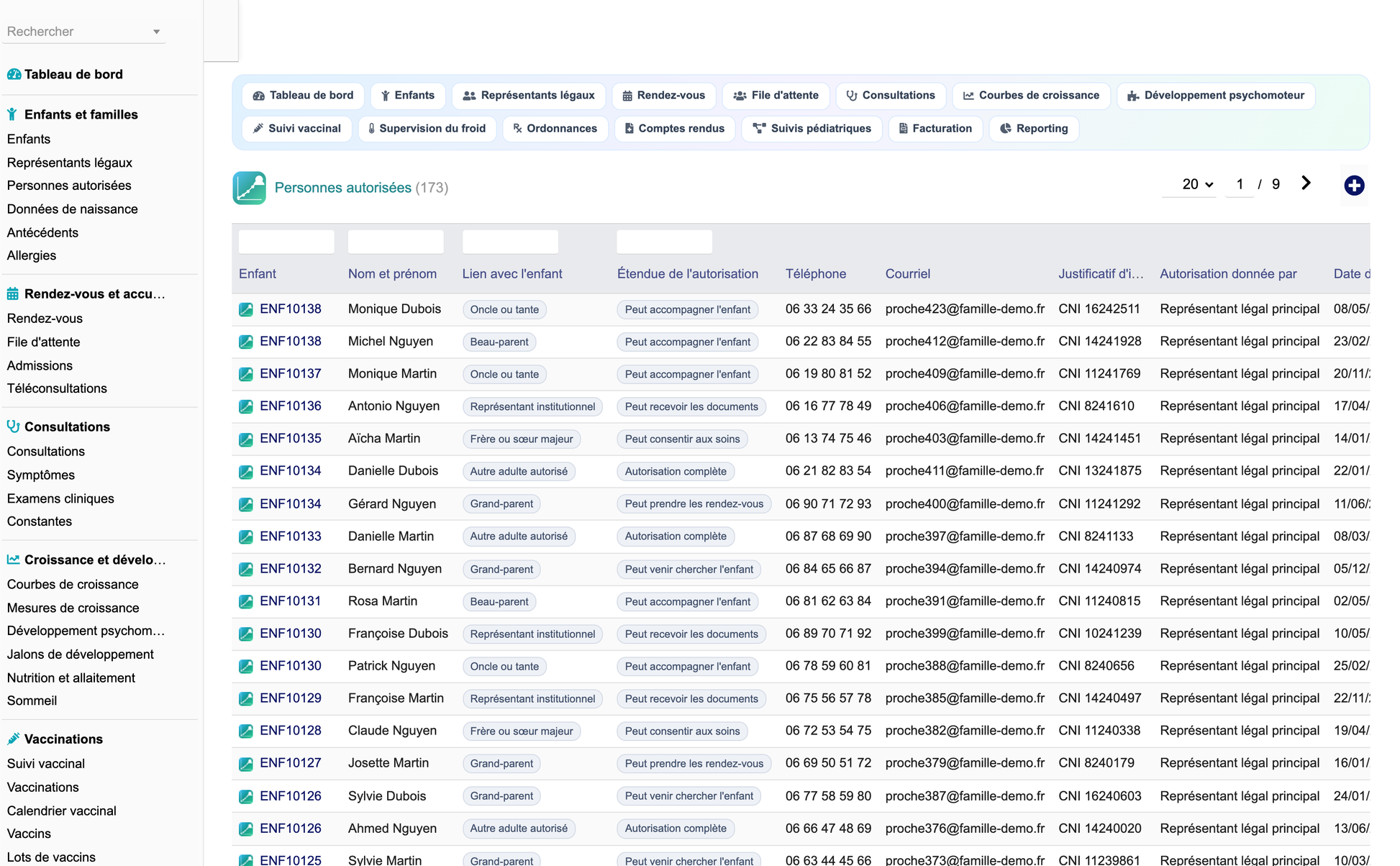Click the Personnes autorisées module icon

coord(249,188)
